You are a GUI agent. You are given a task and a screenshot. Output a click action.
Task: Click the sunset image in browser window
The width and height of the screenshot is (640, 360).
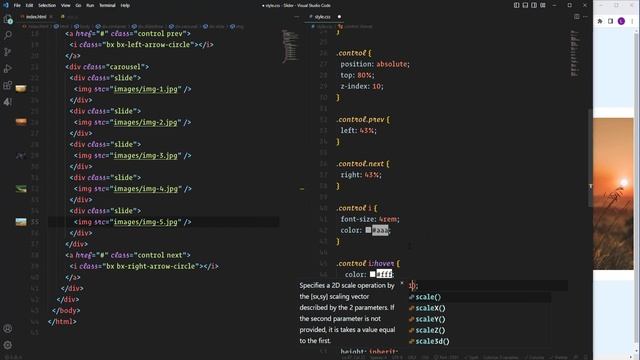pyautogui.click(x=613, y=193)
